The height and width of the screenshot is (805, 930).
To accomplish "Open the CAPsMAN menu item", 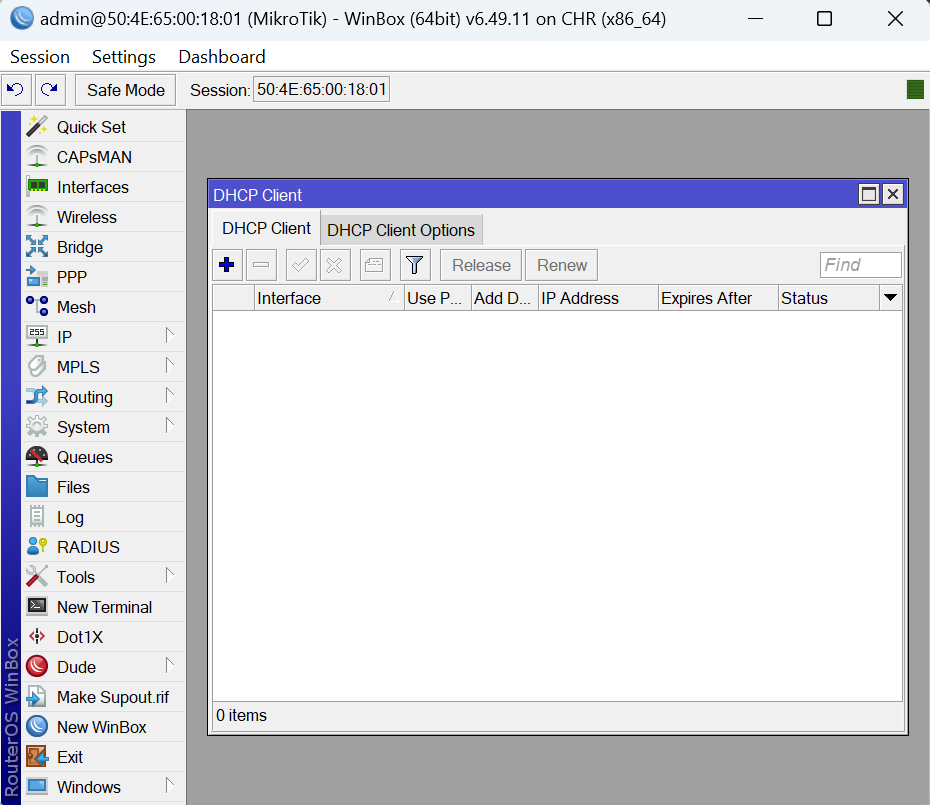I will click(x=104, y=157).
